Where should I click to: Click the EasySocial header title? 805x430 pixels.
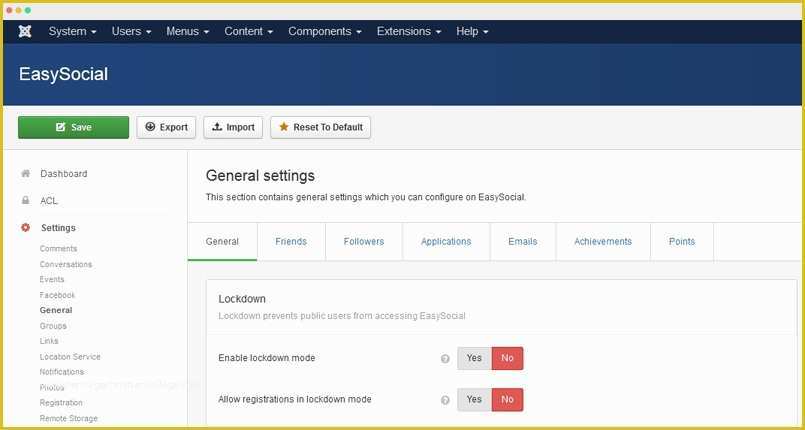tap(64, 74)
